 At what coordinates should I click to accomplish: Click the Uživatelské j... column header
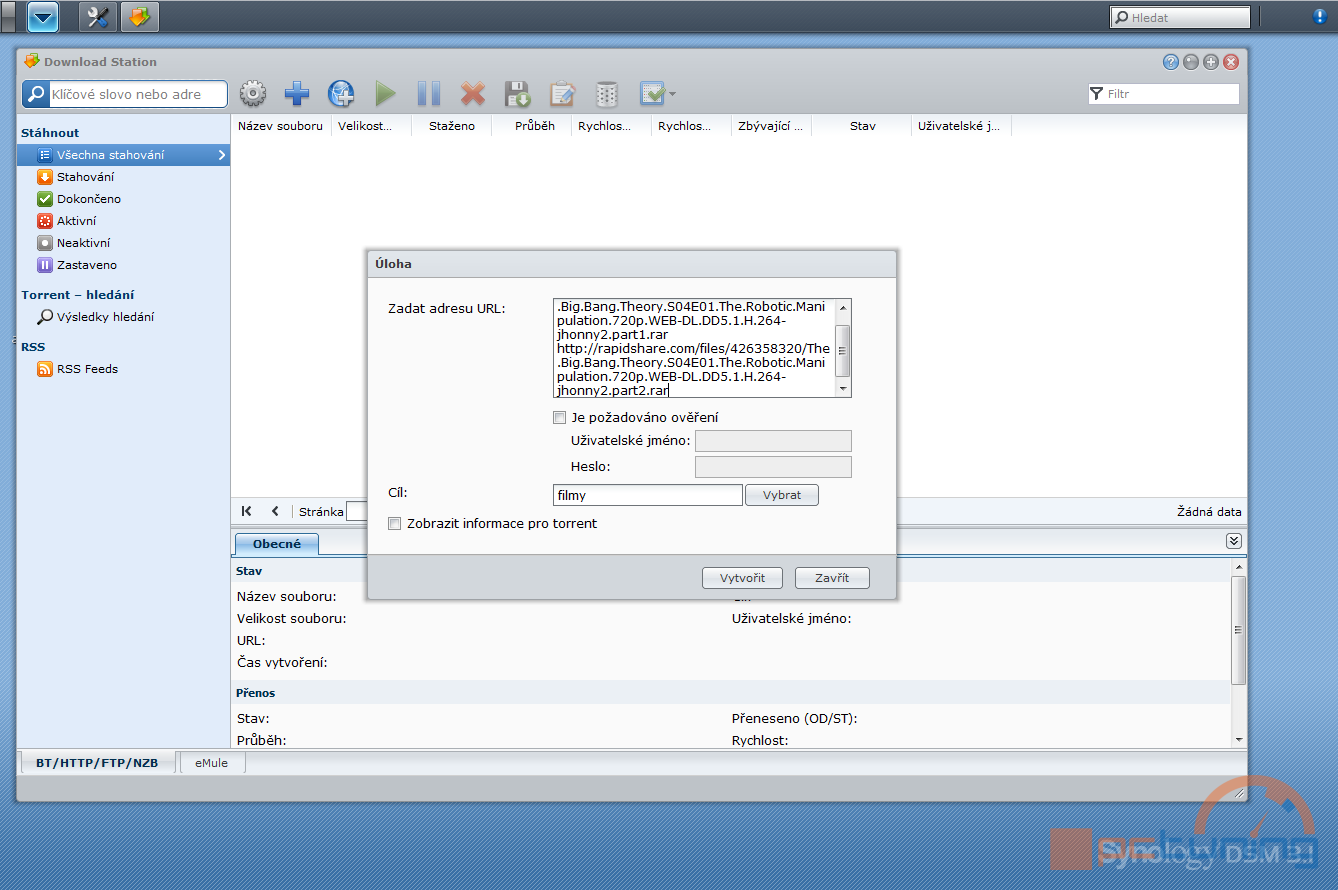pos(960,126)
